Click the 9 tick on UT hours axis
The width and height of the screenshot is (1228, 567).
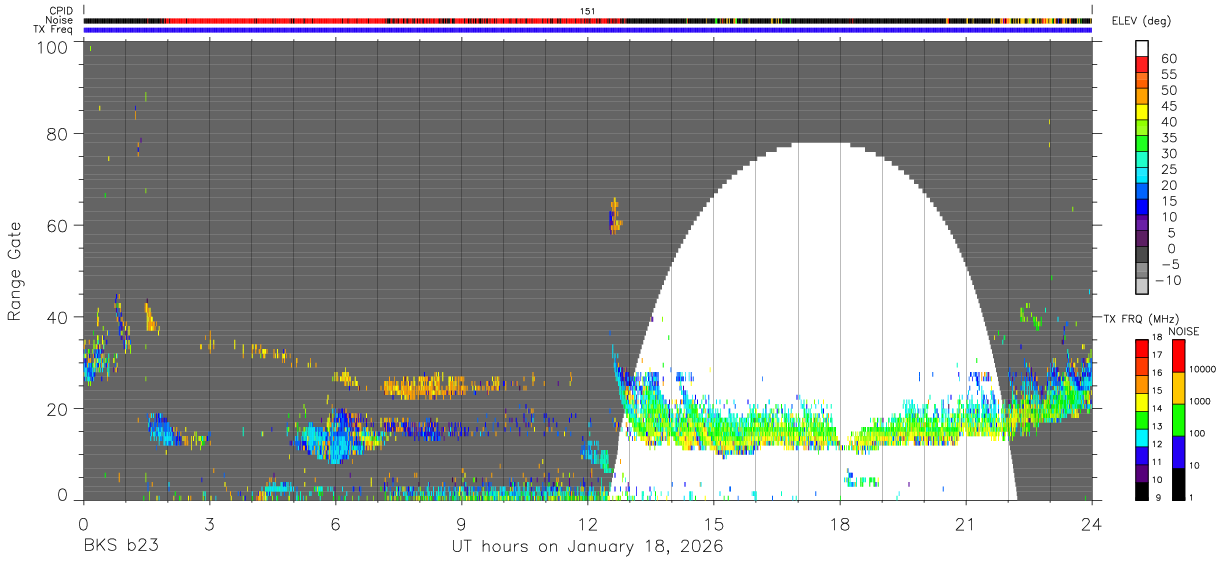tap(461, 522)
